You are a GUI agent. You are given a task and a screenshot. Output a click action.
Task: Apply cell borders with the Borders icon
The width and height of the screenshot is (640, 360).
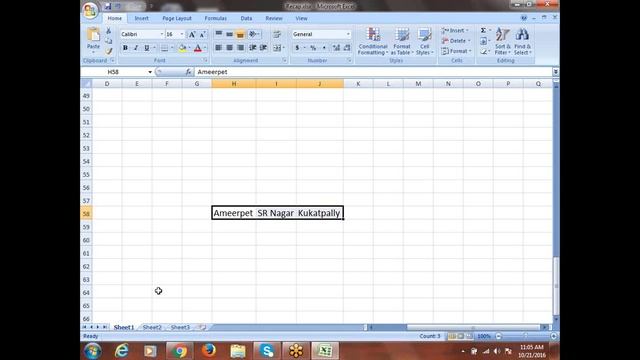point(164,48)
